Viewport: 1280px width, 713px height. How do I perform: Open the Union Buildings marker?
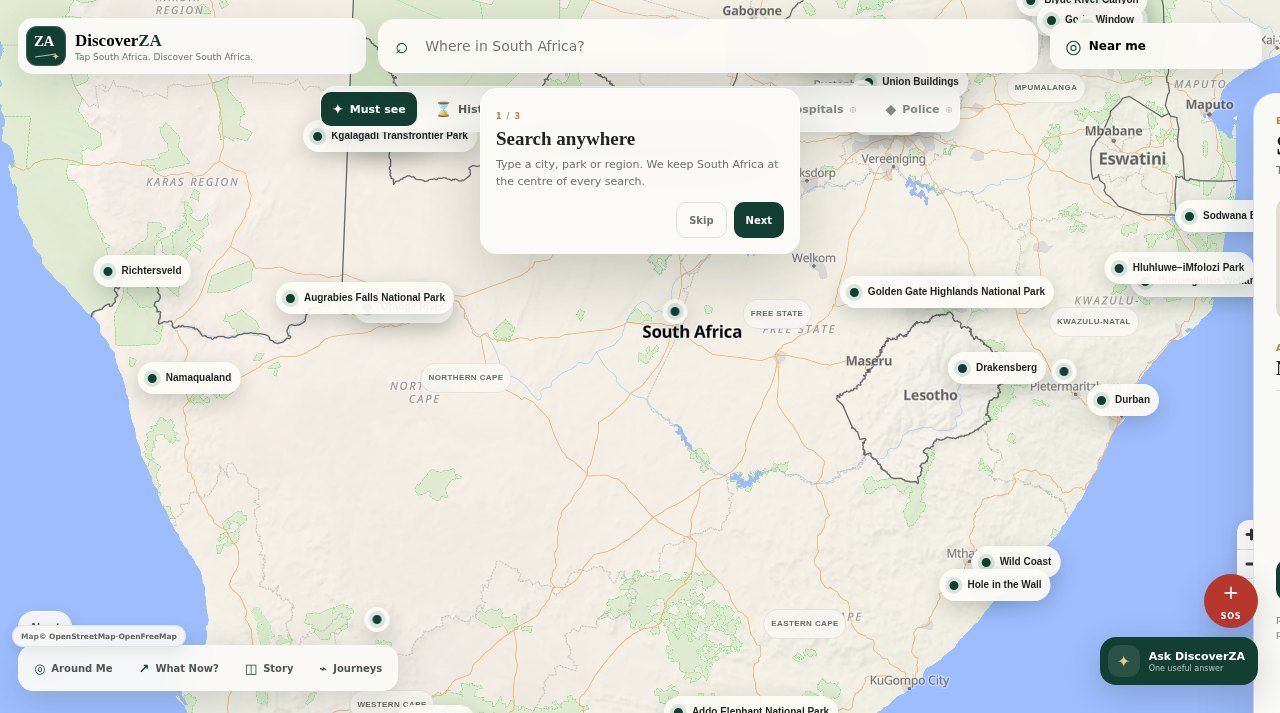911,82
